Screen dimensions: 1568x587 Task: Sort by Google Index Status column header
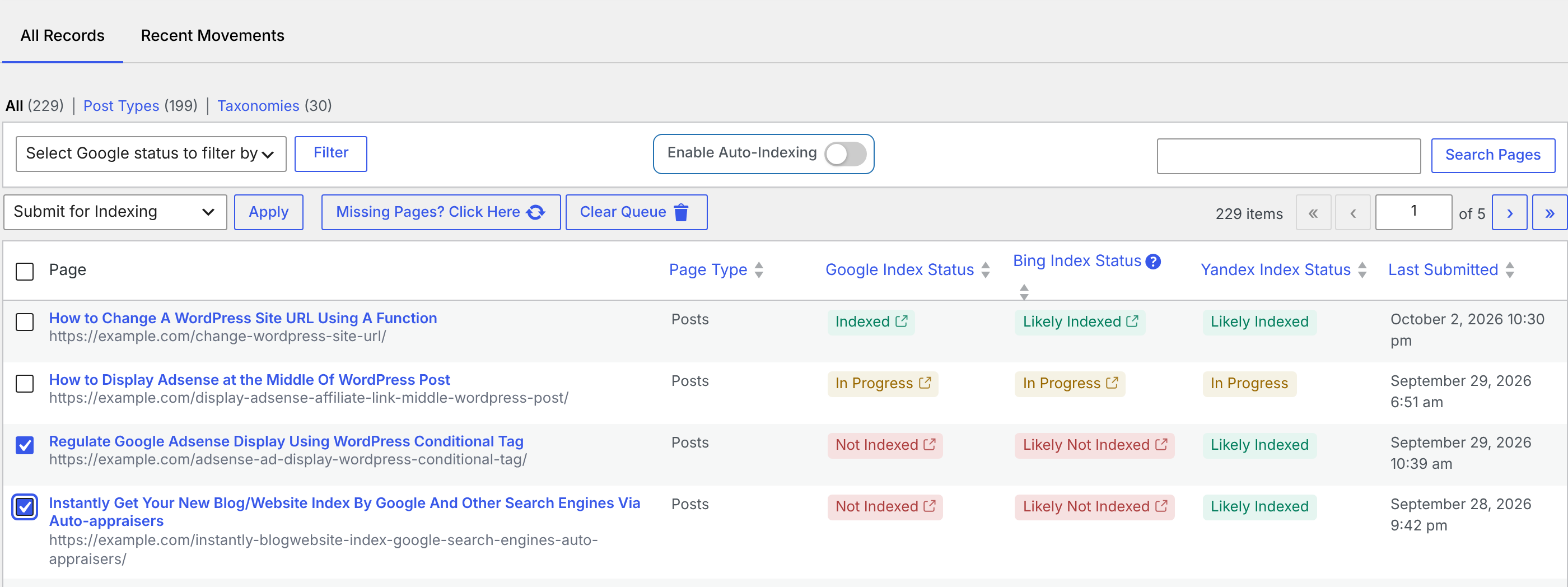tap(899, 270)
